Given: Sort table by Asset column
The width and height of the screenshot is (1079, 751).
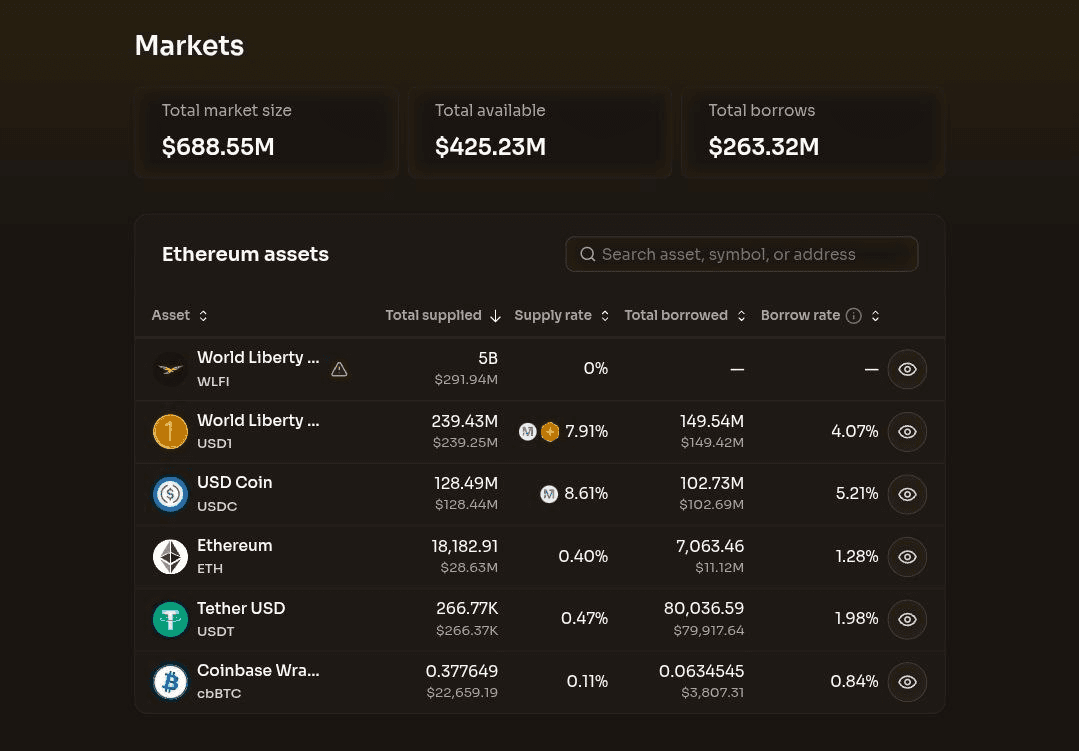Looking at the screenshot, I should point(179,315).
